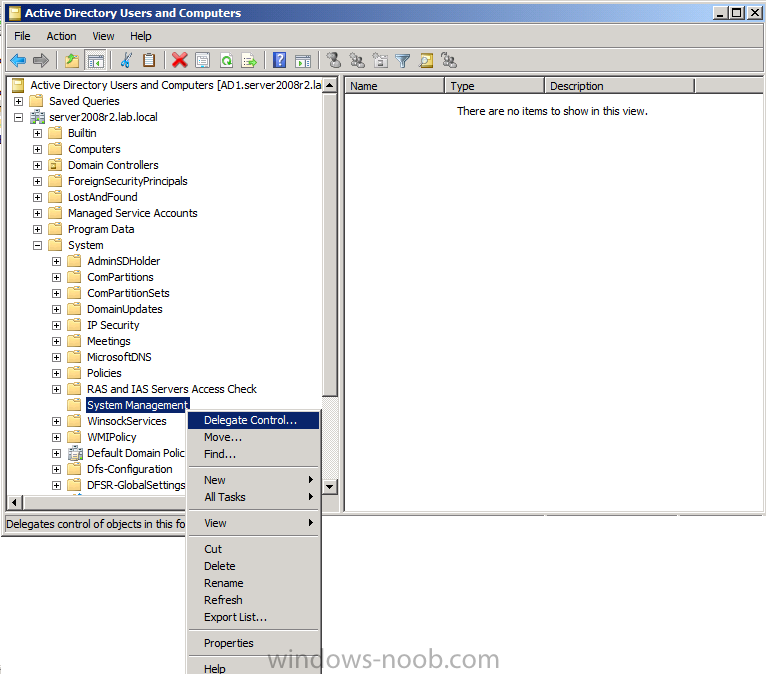
Task: Choose Delete from context menu
Action: (254, 566)
